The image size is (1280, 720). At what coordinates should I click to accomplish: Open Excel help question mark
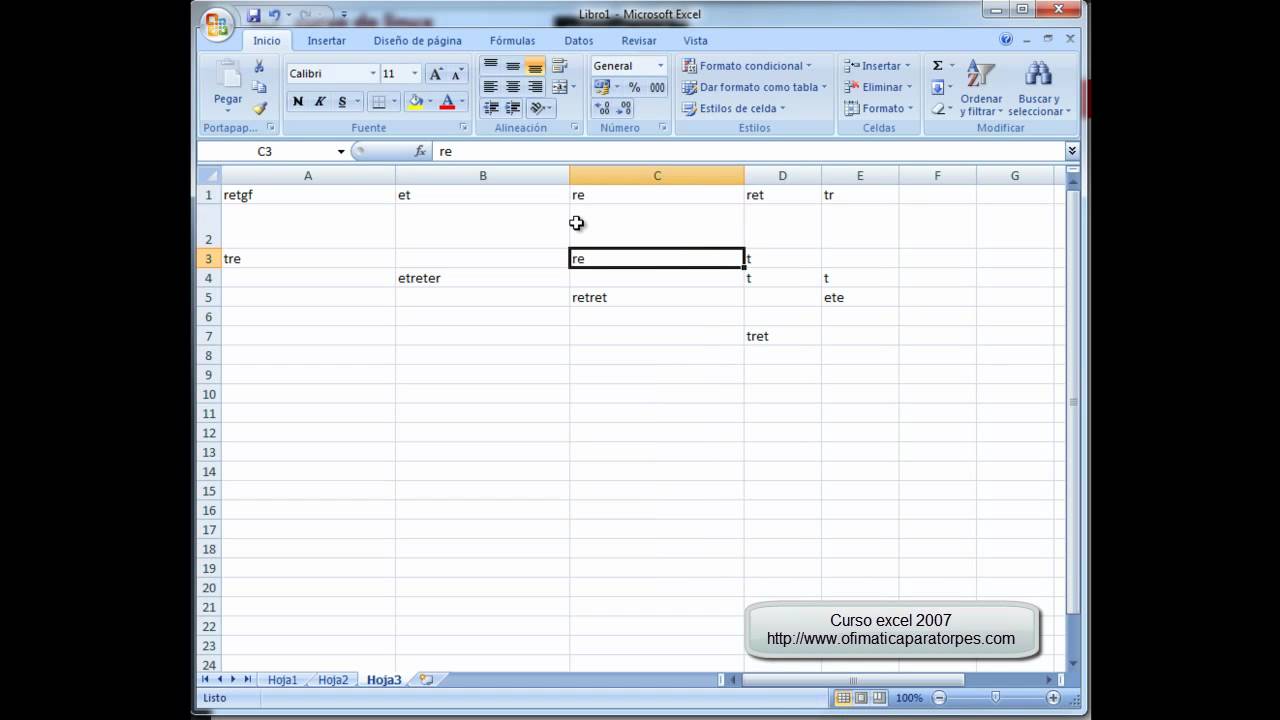tap(1006, 40)
